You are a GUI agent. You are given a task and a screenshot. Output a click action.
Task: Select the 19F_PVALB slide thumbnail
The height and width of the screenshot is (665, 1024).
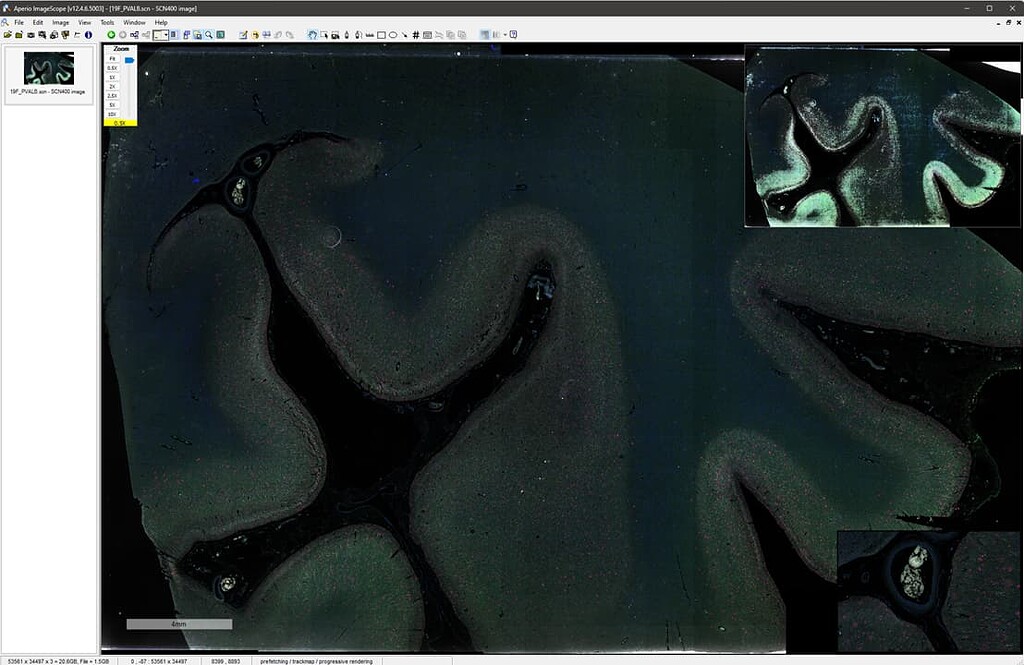coord(48,70)
